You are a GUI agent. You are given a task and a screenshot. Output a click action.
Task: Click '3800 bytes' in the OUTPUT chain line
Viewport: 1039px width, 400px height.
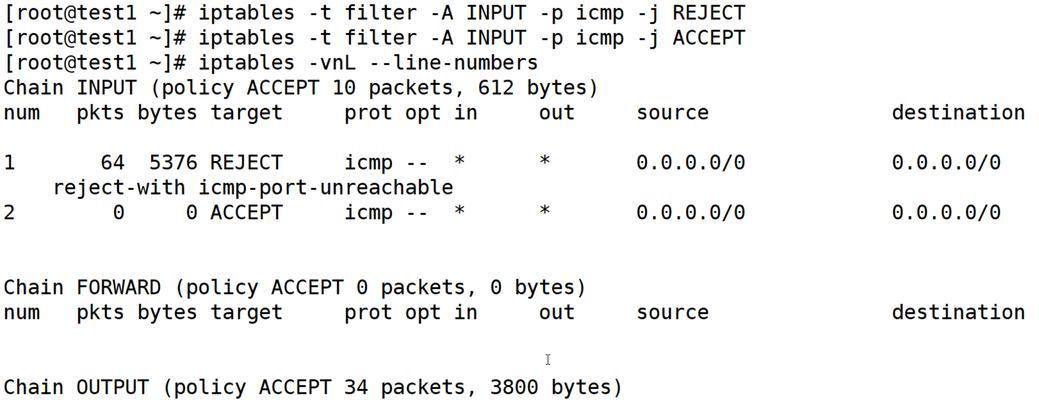pyautogui.click(x=550, y=387)
